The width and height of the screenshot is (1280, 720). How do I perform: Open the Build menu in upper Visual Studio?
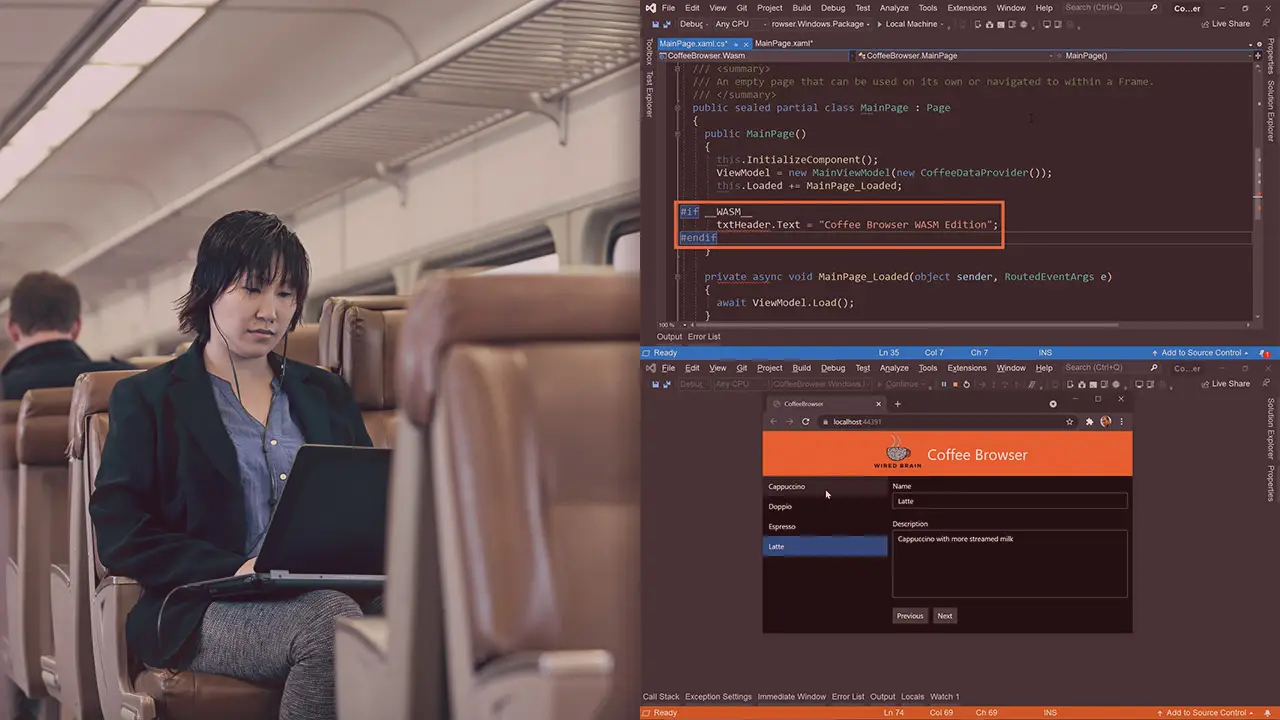[802, 8]
